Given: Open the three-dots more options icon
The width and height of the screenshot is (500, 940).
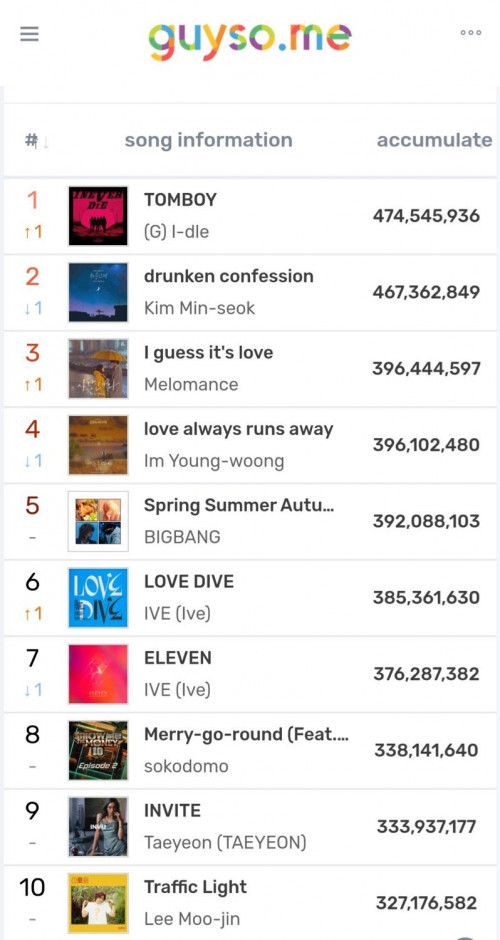Looking at the screenshot, I should tap(471, 33).
